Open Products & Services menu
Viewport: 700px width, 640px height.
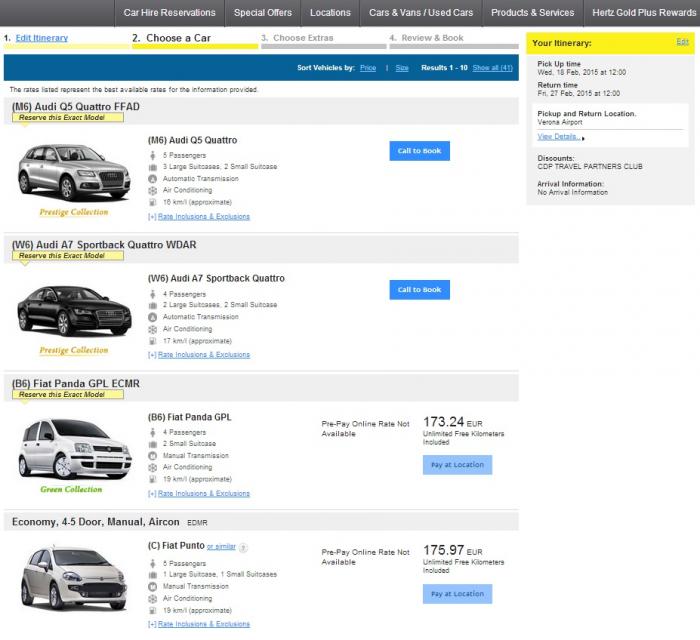pyautogui.click(x=533, y=13)
